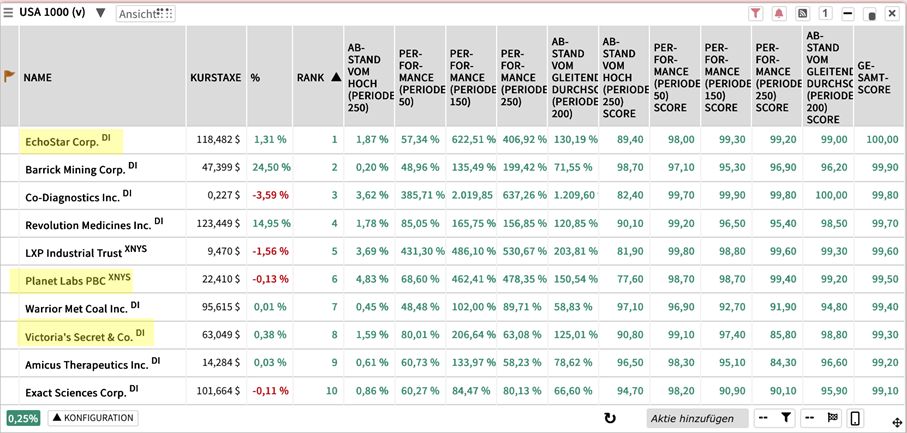Click the layout number 1 button

[x=825, y=14]
